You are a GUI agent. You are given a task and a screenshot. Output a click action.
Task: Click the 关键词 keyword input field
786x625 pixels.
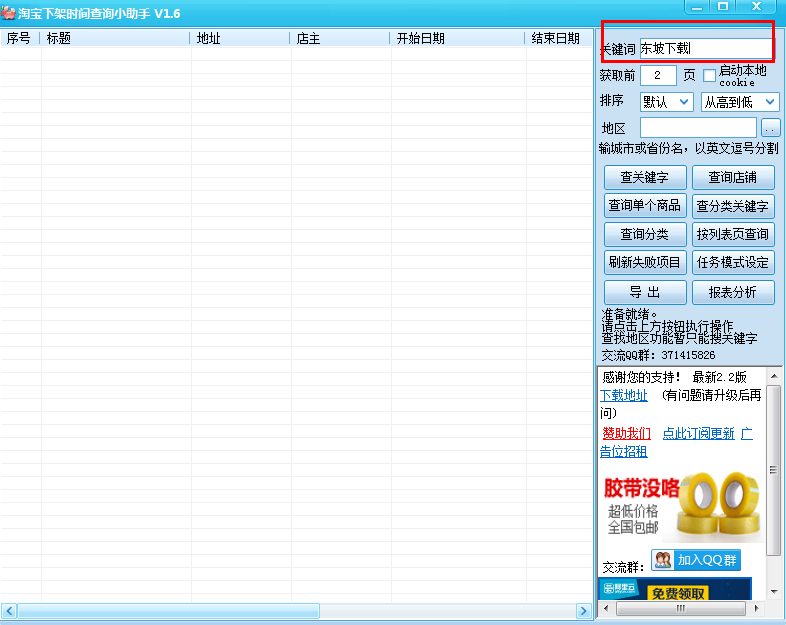[x=706, y=49]
